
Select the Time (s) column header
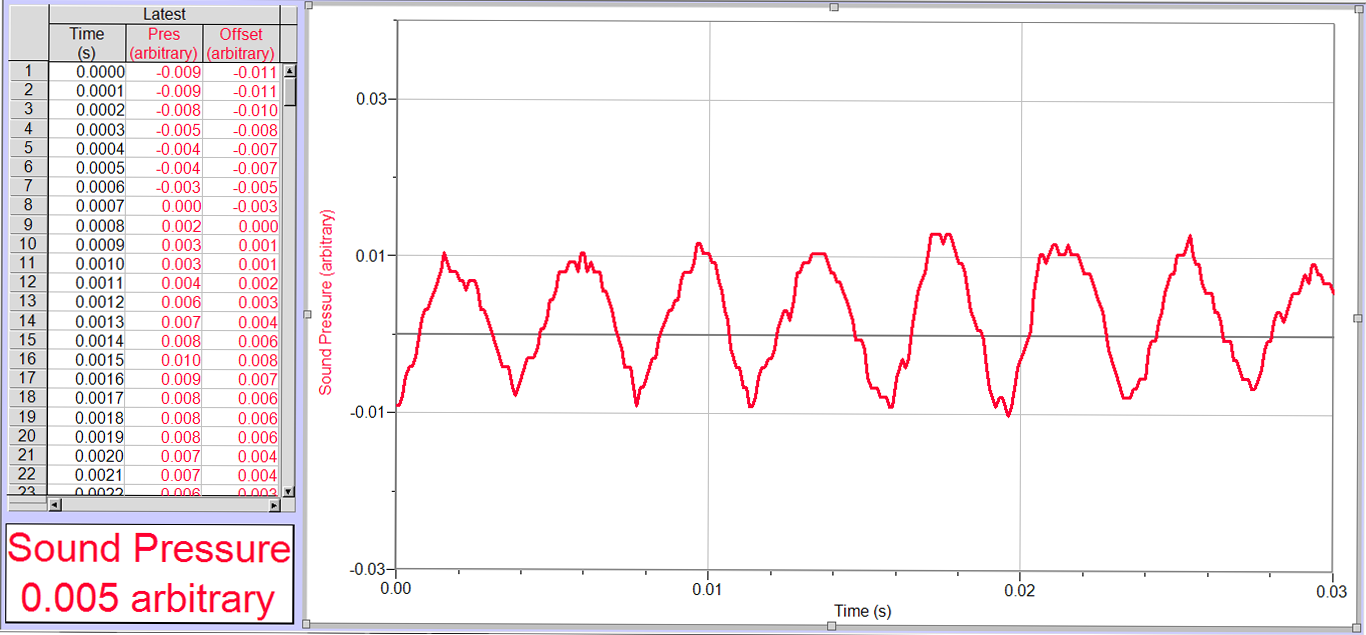coord(86,40)
